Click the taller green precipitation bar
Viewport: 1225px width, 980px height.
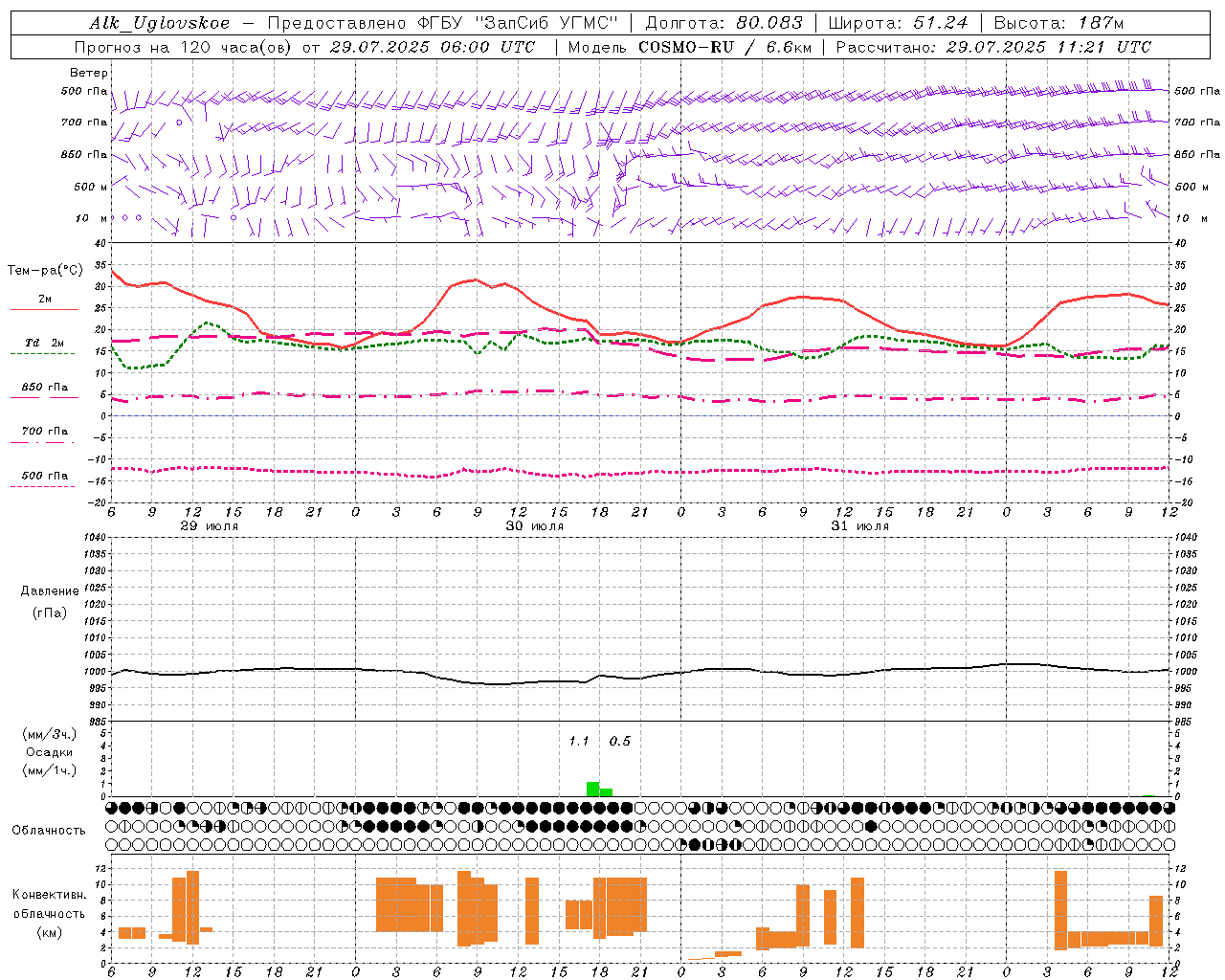[592, 789]
